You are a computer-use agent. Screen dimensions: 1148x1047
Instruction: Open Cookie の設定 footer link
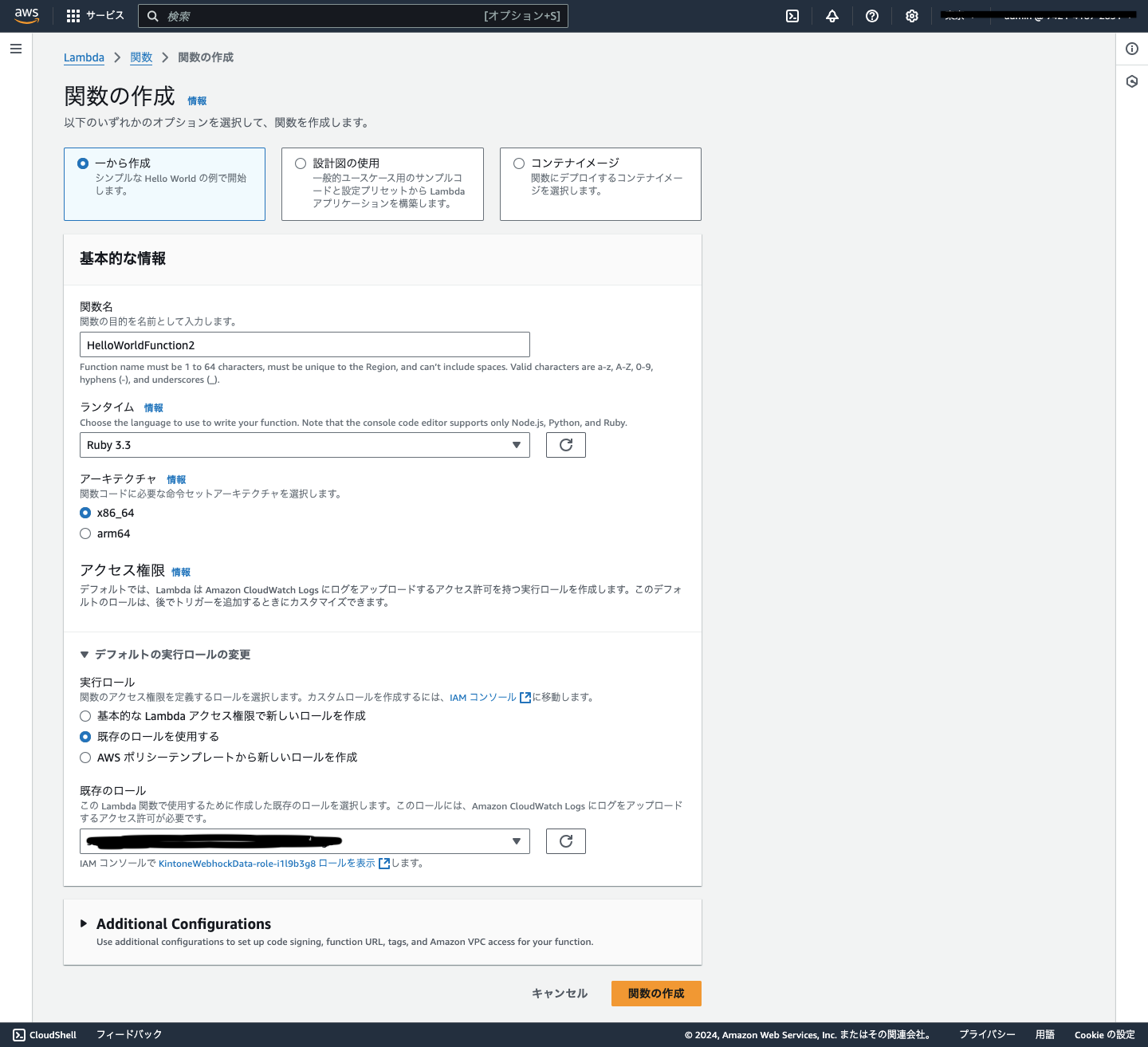(1105, 1035)
